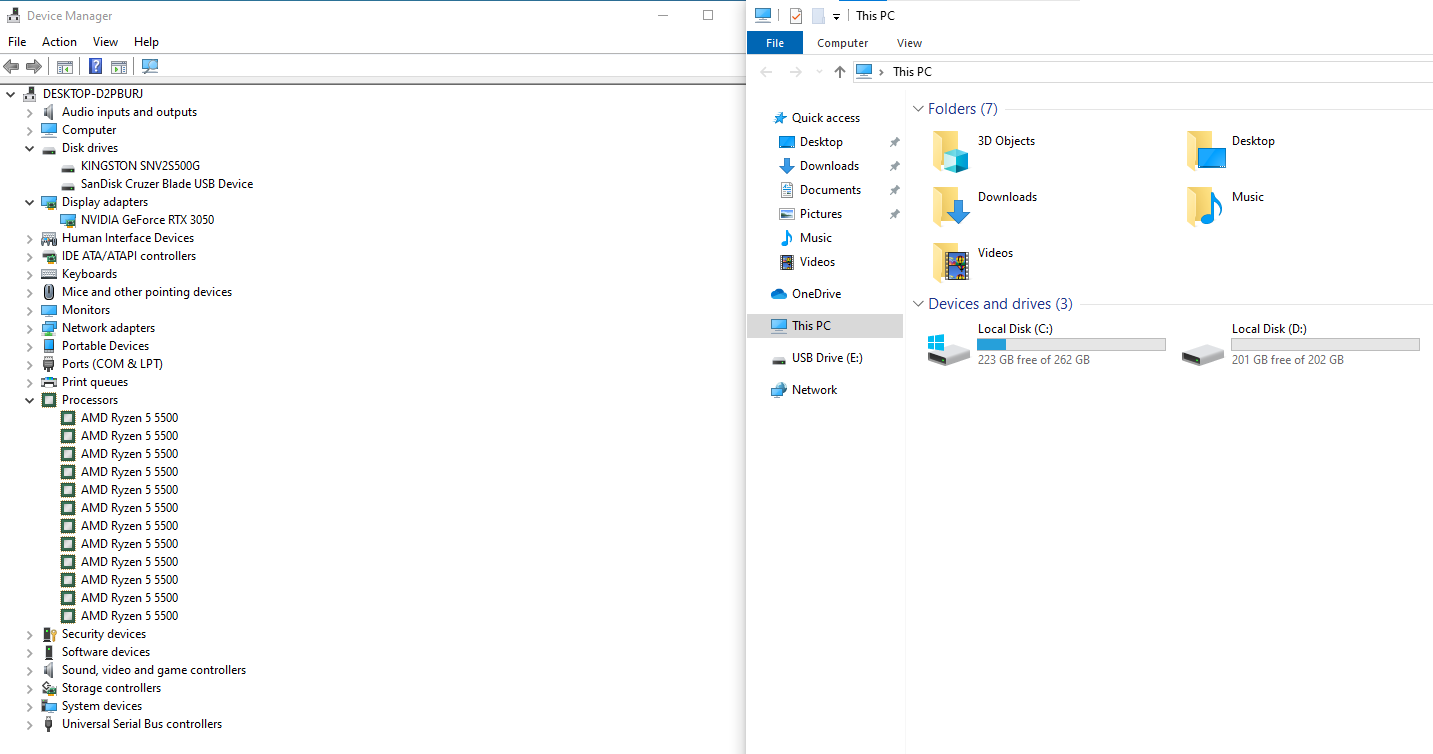Select NVIDIA GeForce RTX 3050 device
This screenshot has height=754, width=1433.
pyautogui.click(x=147, y=220)
